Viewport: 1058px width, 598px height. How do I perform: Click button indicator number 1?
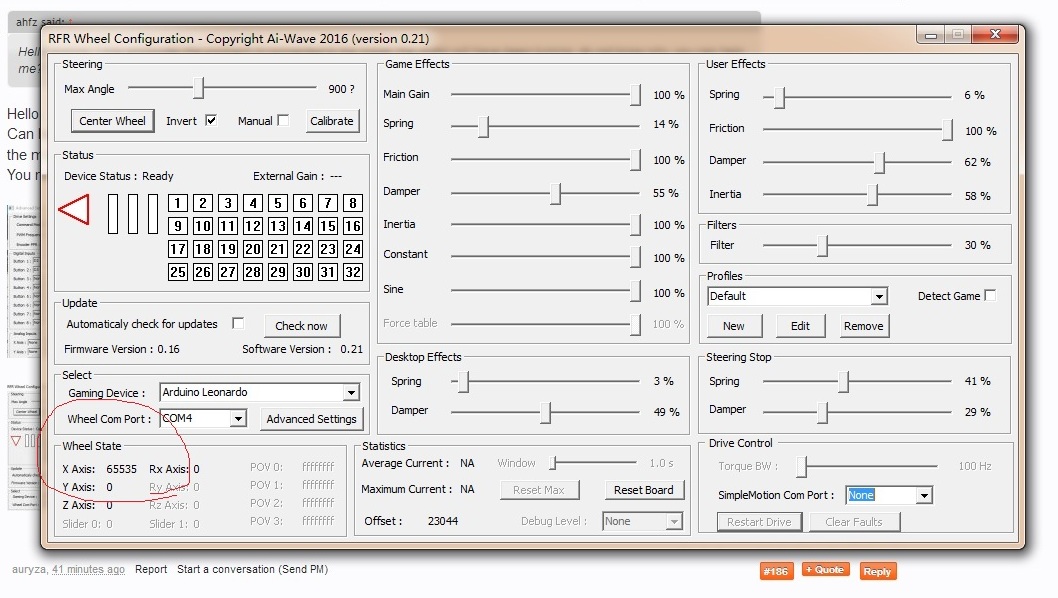[x=178, y=203]
